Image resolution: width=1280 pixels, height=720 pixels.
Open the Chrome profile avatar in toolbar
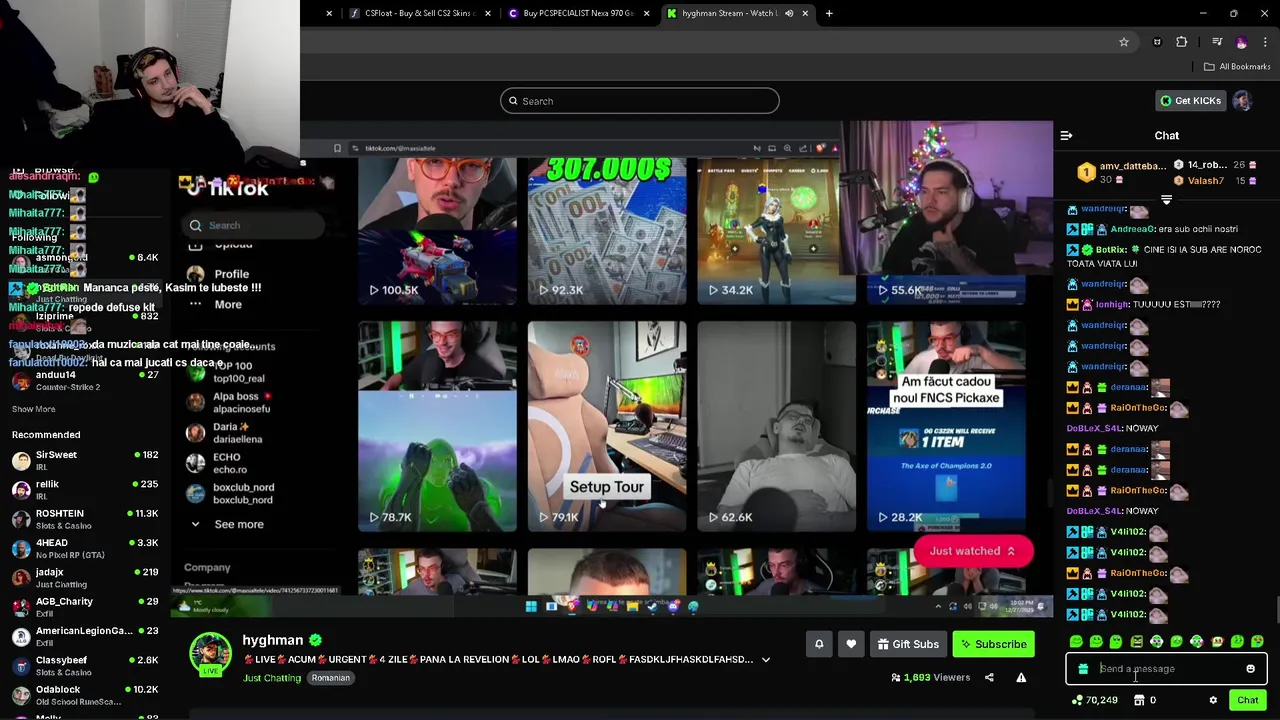click(x=1242, y=42)
